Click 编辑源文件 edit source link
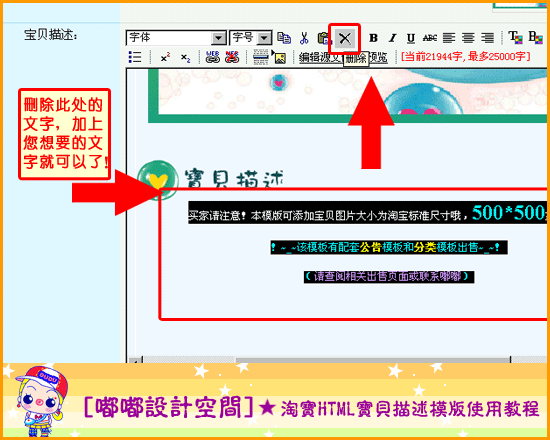This screenshot has width=550, height=440. click(320, 57)
